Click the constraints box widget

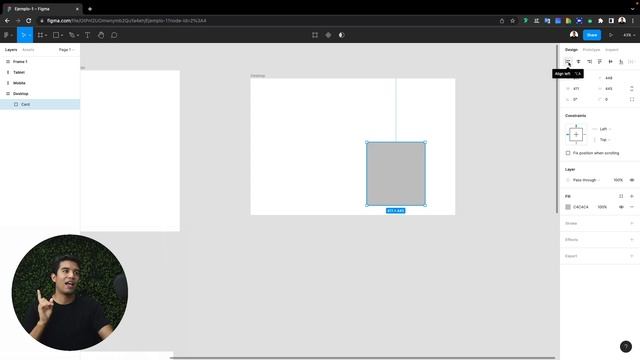pos(576,135)
